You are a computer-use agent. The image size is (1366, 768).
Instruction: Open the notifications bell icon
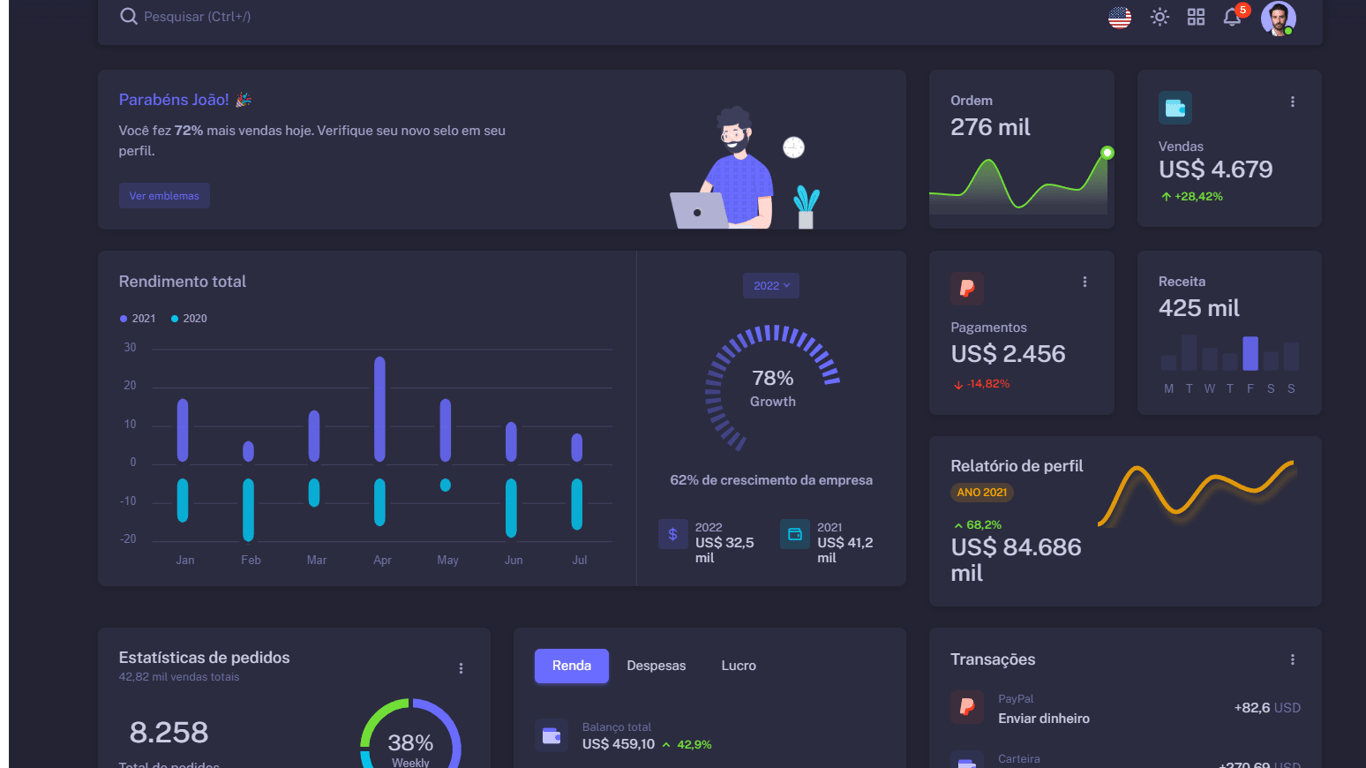[1232, 17]
